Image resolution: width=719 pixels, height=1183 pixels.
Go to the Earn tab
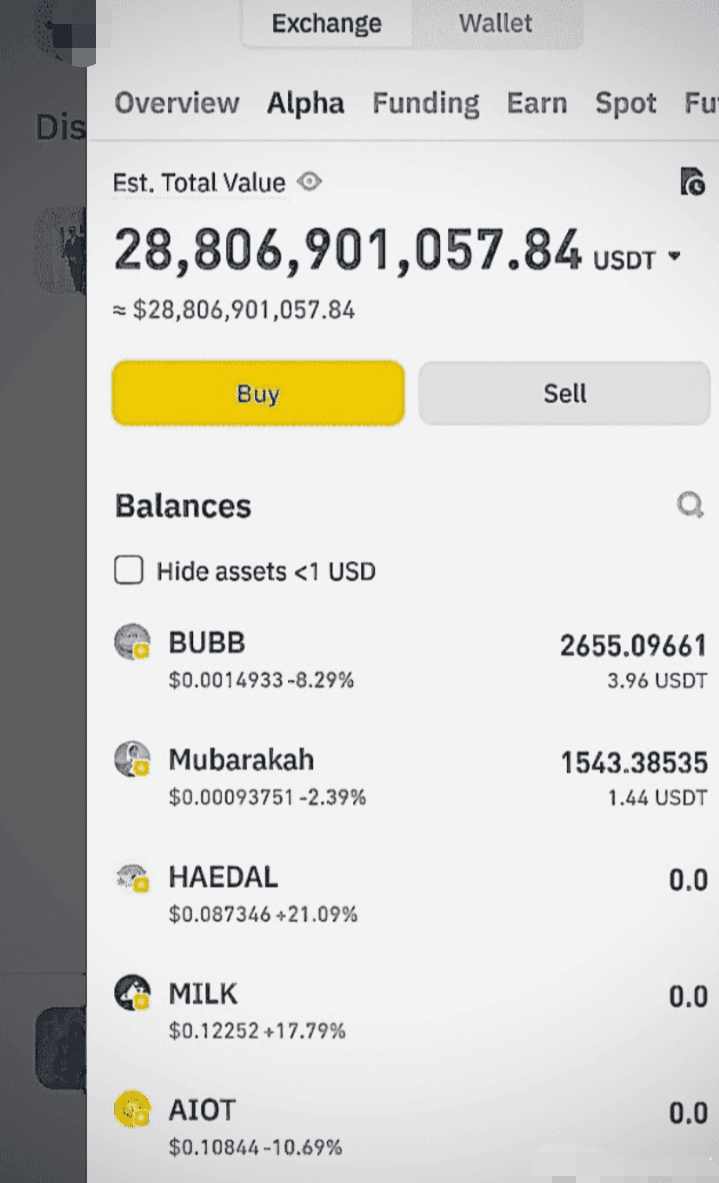(x=537, y=103)
